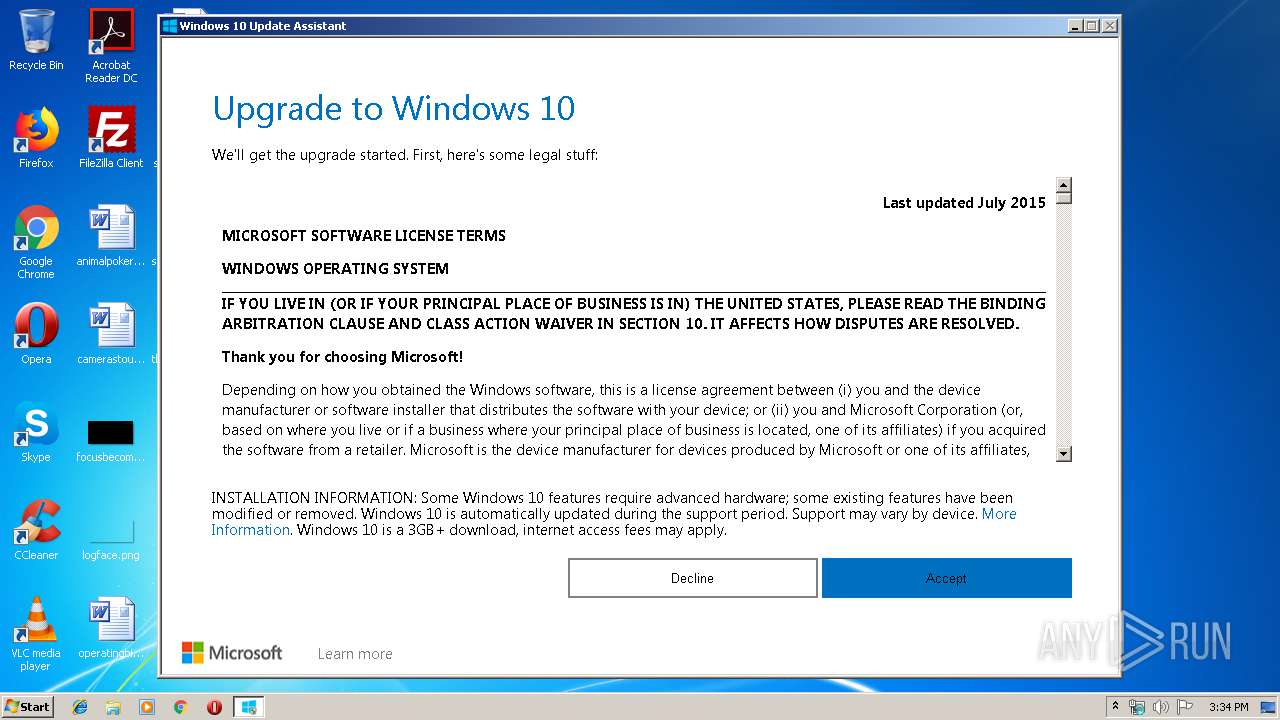Image resolution: width=1280 pixels, height=720 pixels.
Task: Click the MICROSOFT SOFTWARE LICENSE TERMS heading
Action: (x=364, y=236)
